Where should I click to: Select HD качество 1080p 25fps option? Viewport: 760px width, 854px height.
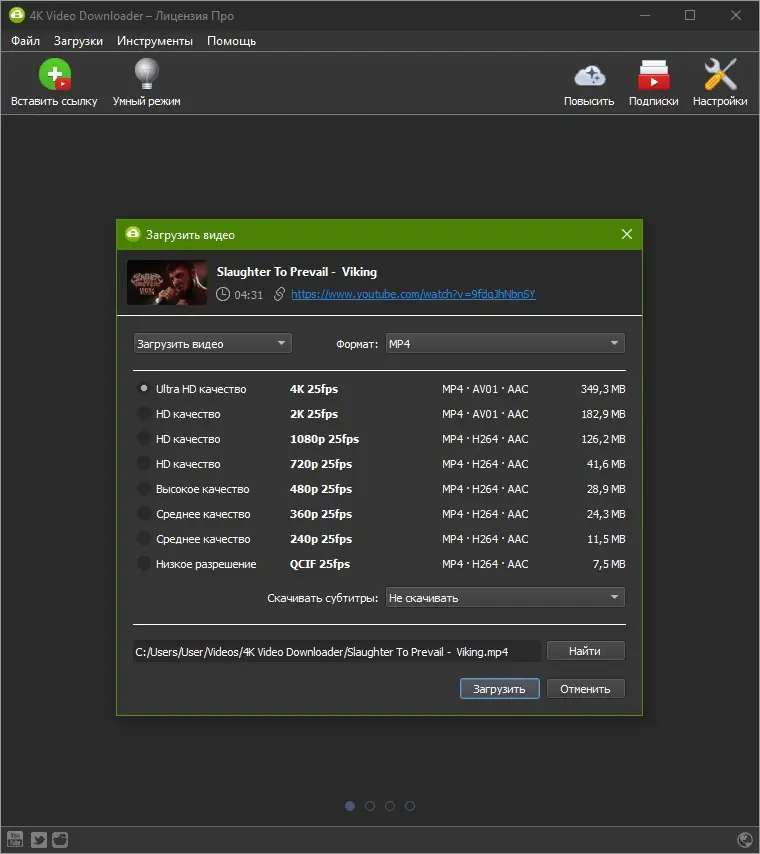(144, 438)
